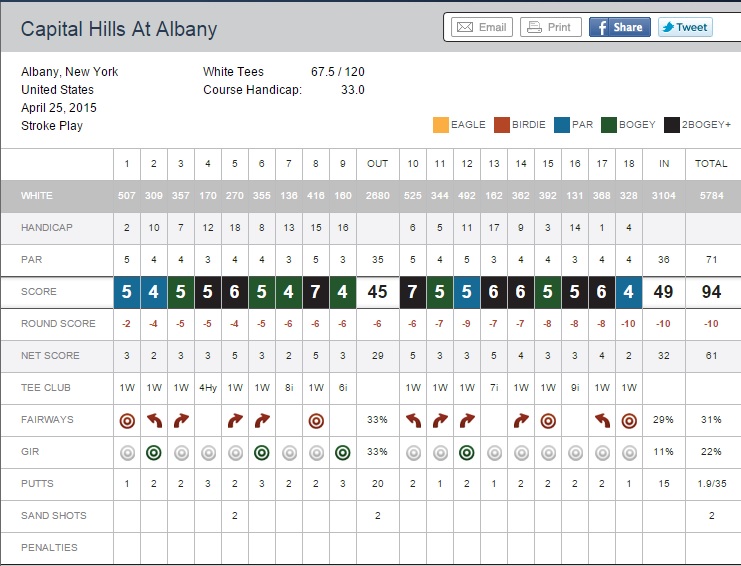This screenshot has height=566, width=741.
Task: Click the green GIR icon for hole 9
Action: 343,452
